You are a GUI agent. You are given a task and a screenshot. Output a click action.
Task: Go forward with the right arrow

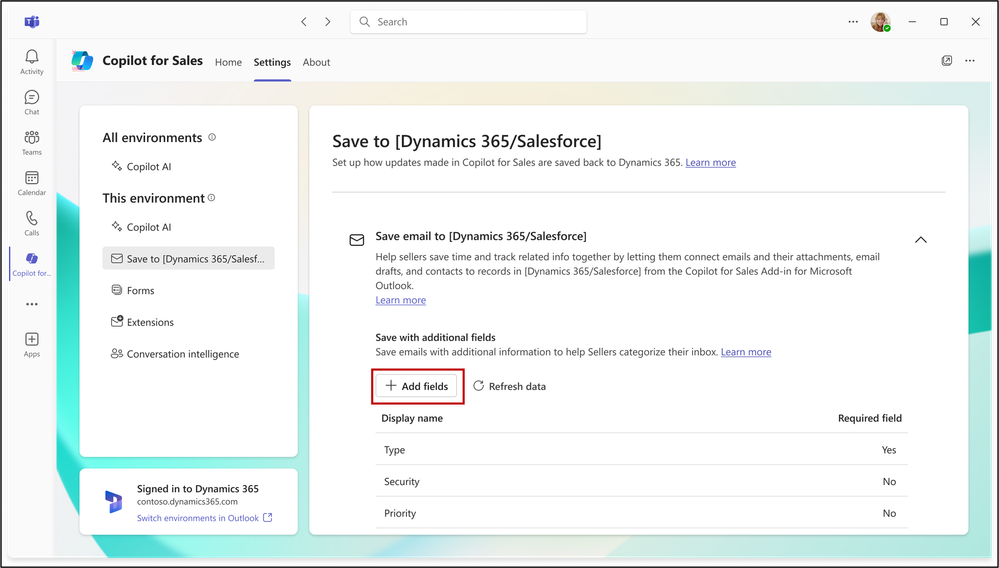(x=327, y=22)
